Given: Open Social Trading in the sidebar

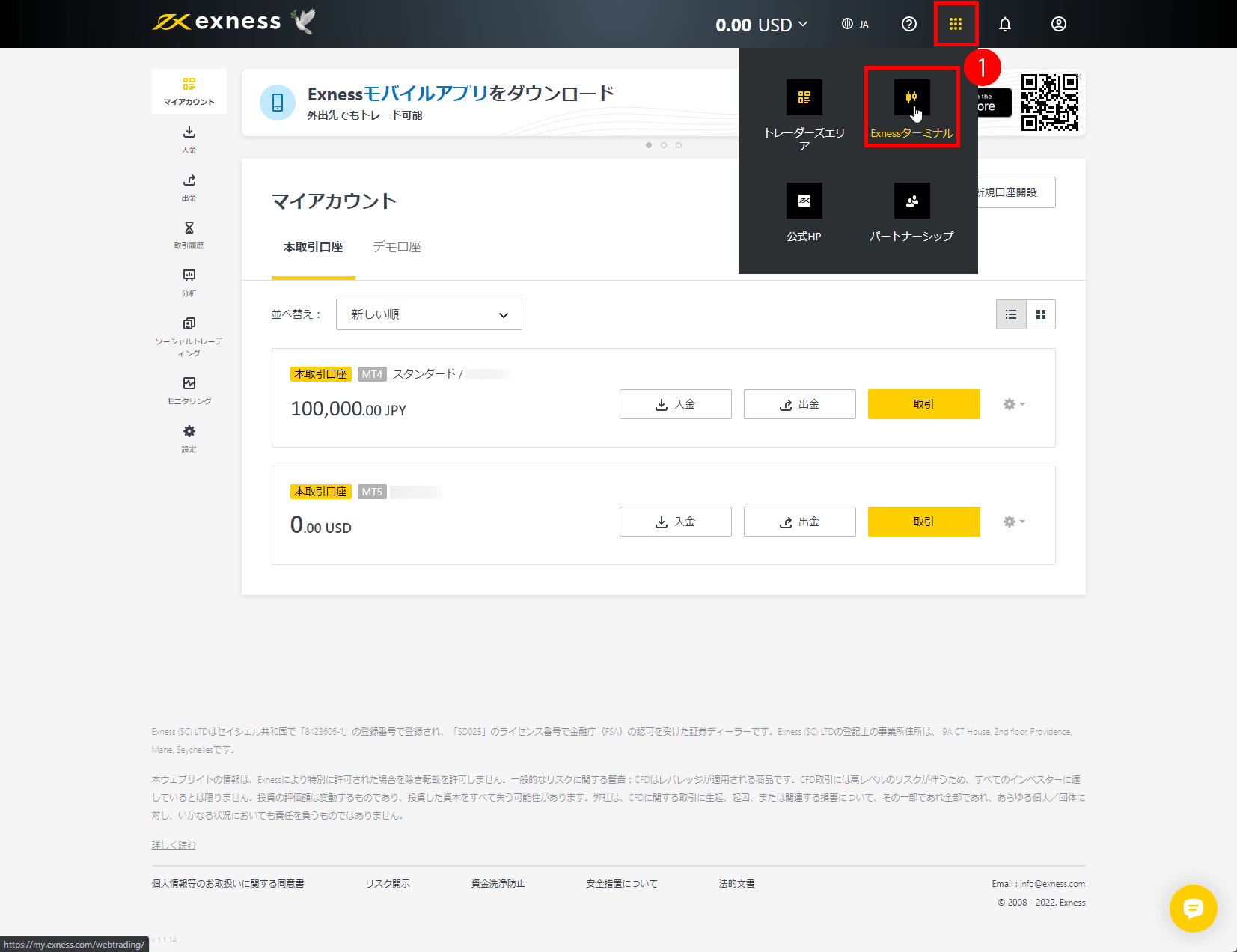Looking at the screenshot, I should (x=189, y=335).
